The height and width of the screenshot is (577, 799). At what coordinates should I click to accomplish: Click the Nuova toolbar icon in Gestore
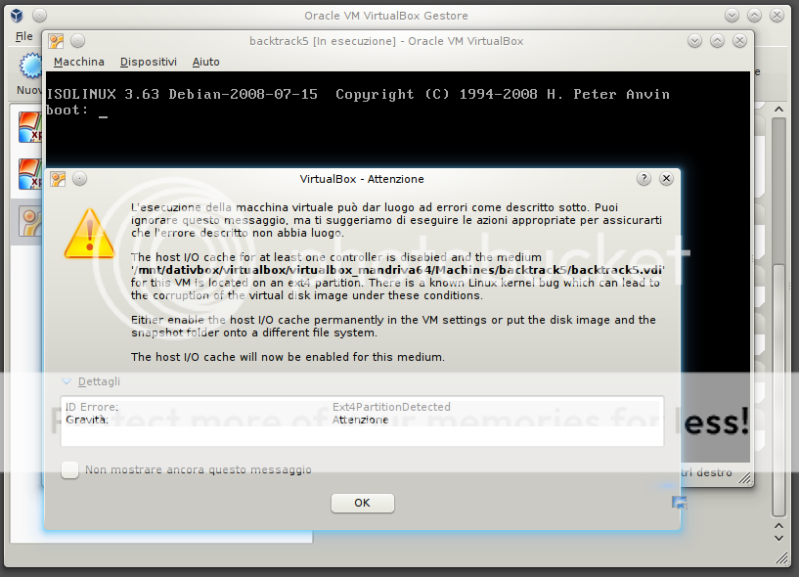click(30, 67)
